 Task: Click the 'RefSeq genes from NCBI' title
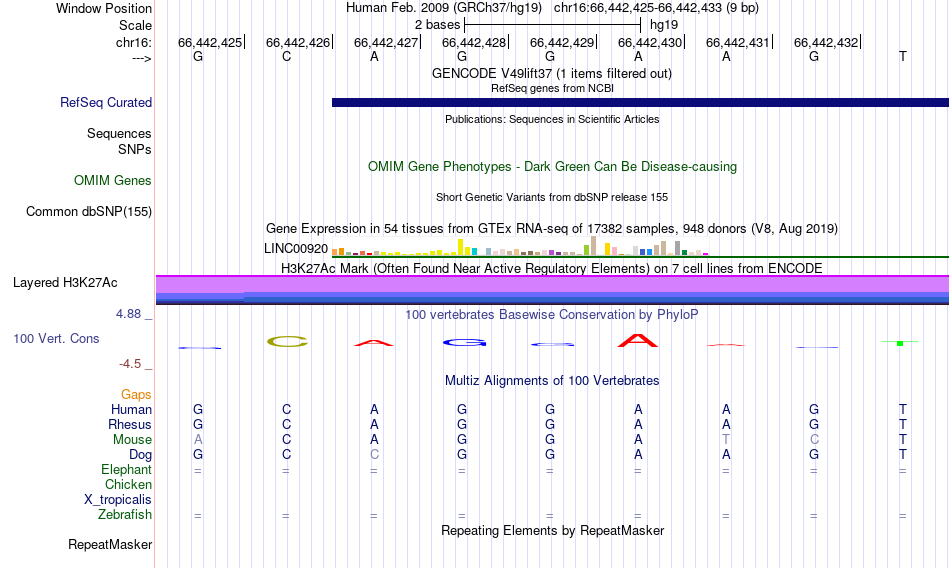[552, 89]
